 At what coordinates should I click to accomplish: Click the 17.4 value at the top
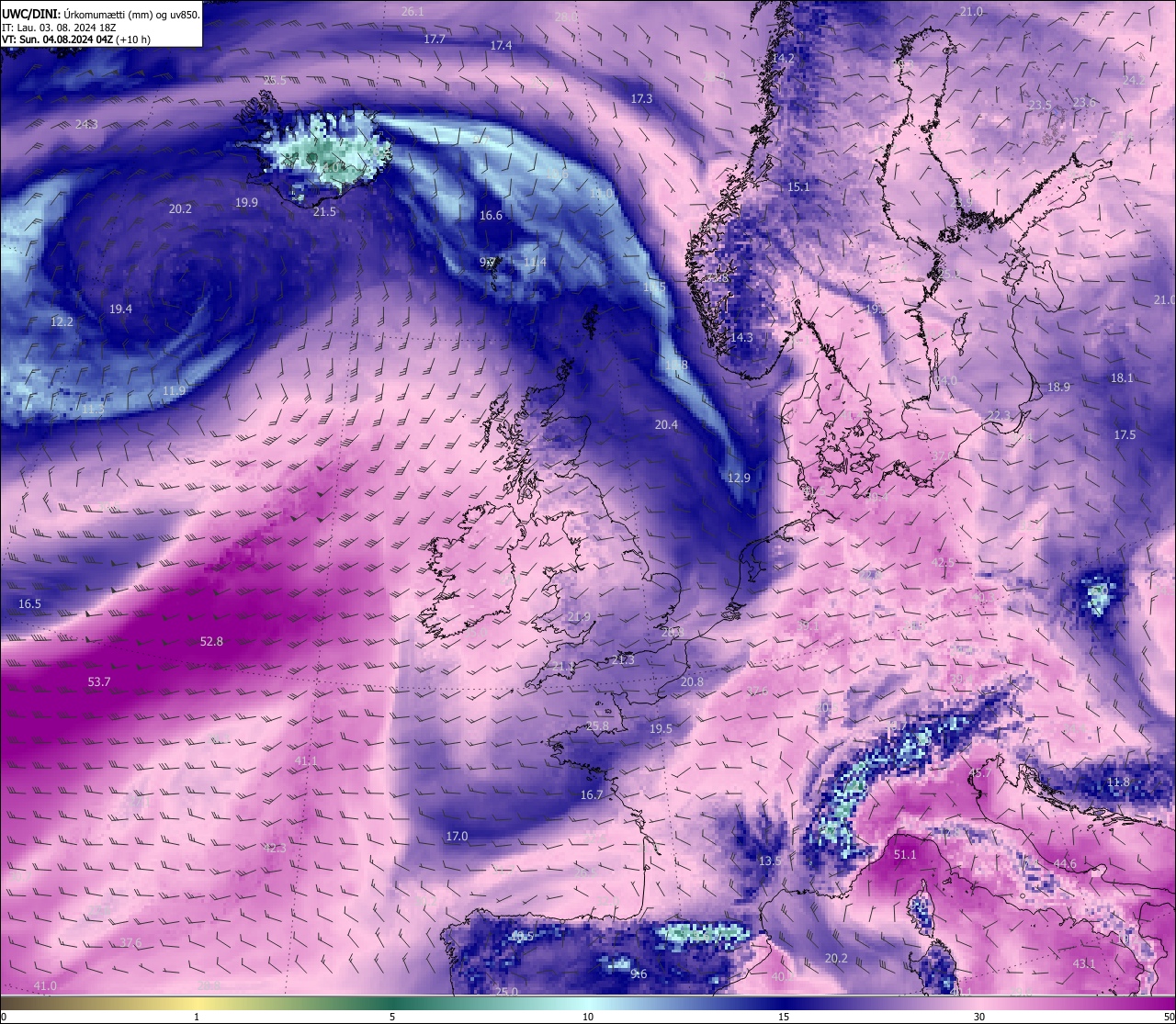(x=501, y=45)
